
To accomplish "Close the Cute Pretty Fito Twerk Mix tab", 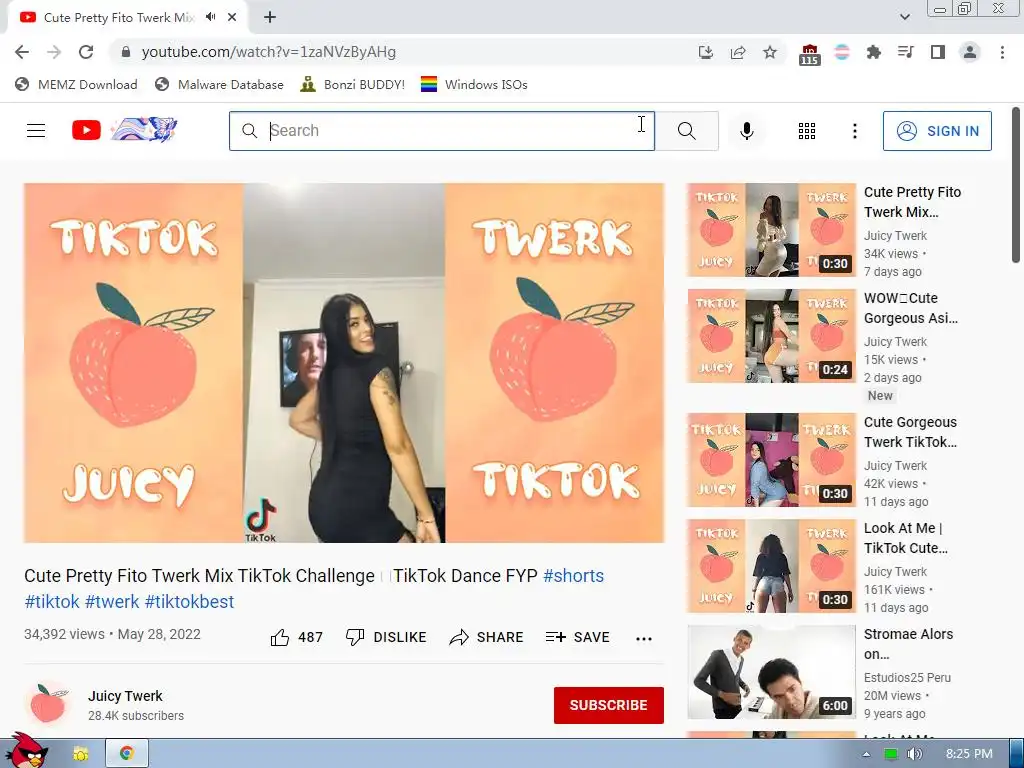I will click(x=232, y=17).
